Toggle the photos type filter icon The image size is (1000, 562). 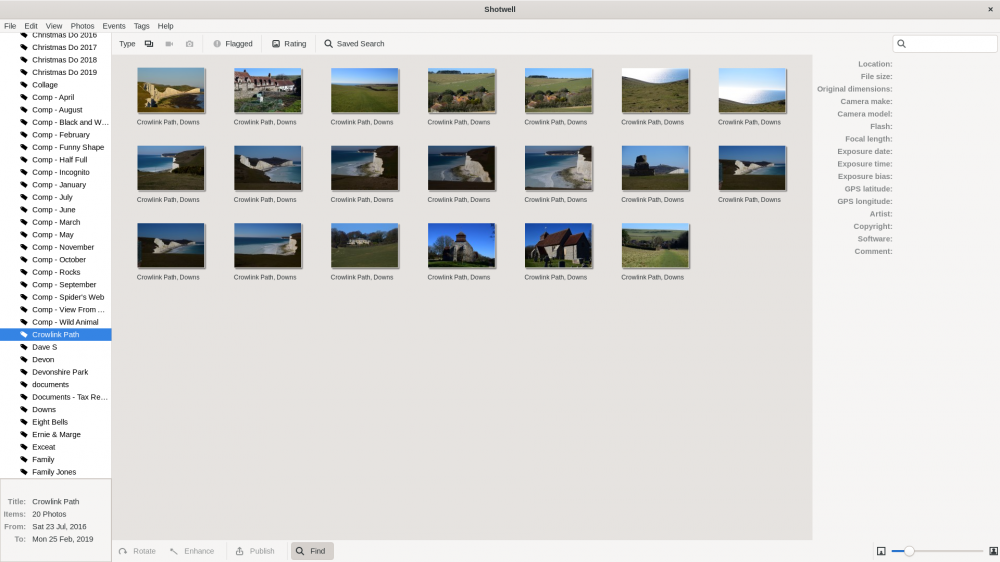149,44
